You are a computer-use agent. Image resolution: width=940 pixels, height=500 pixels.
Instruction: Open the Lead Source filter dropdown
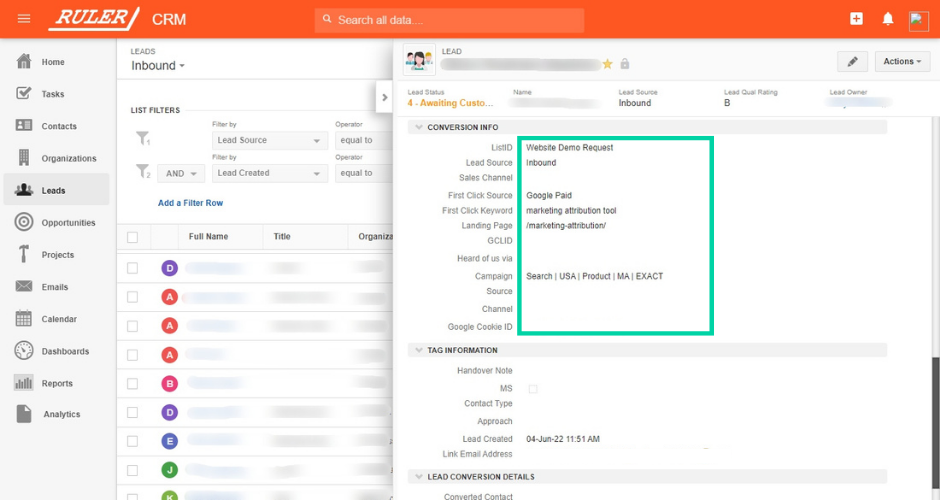click(x=272, y=141)
